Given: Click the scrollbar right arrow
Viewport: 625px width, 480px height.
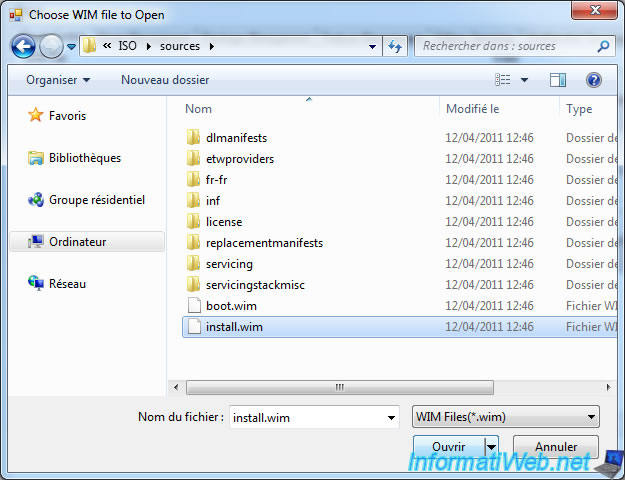Looking at the screenshot, I should (x=608, y=387).
